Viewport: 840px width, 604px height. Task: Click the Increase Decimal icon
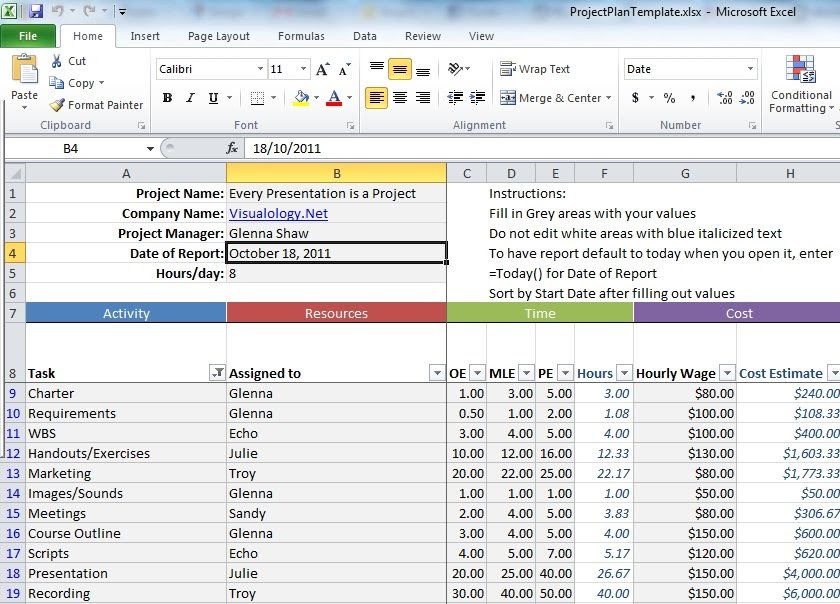pyautogui.click(x=724, y=97)
